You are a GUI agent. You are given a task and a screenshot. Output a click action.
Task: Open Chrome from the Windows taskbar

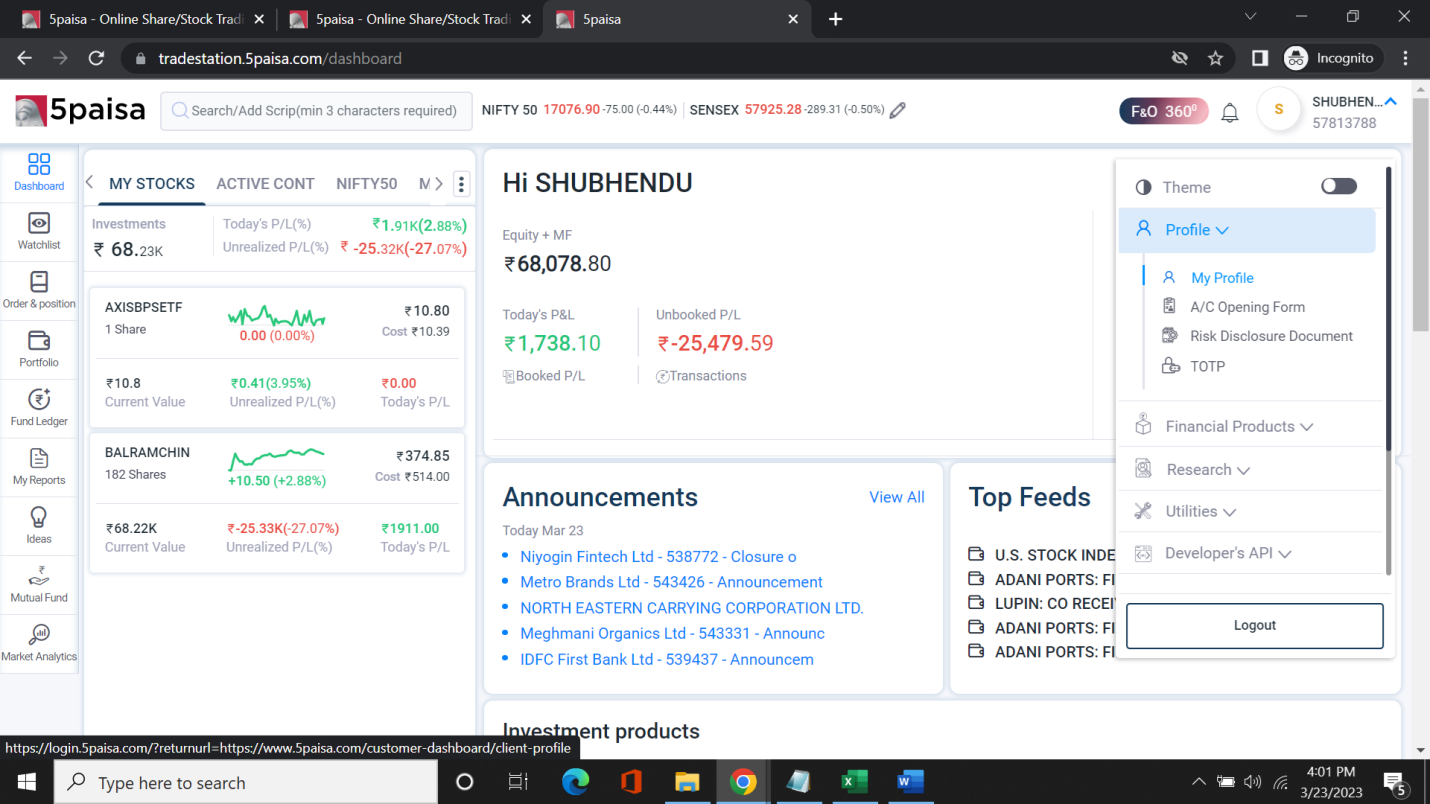point(742,782)
